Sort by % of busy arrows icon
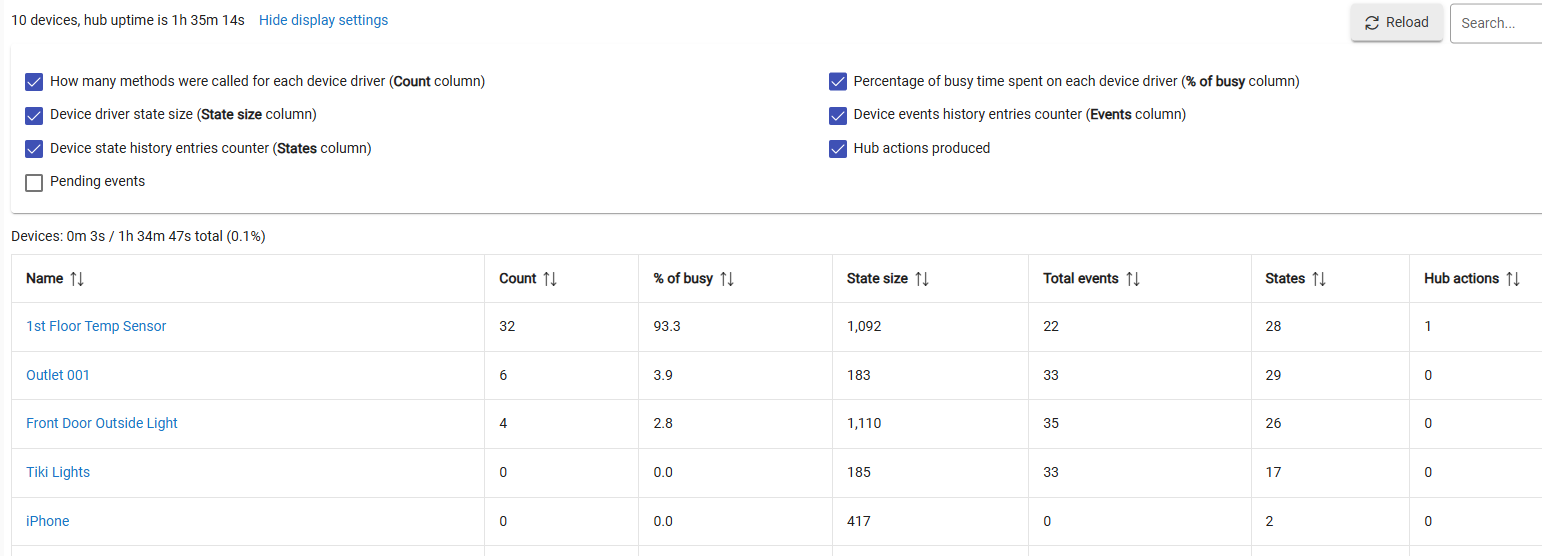The image size is (1542, 556). [x=727, y=279]
